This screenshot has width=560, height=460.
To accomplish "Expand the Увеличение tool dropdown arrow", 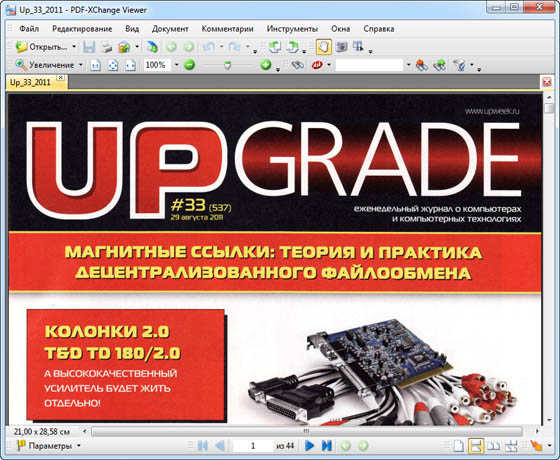I will (80, 65).
